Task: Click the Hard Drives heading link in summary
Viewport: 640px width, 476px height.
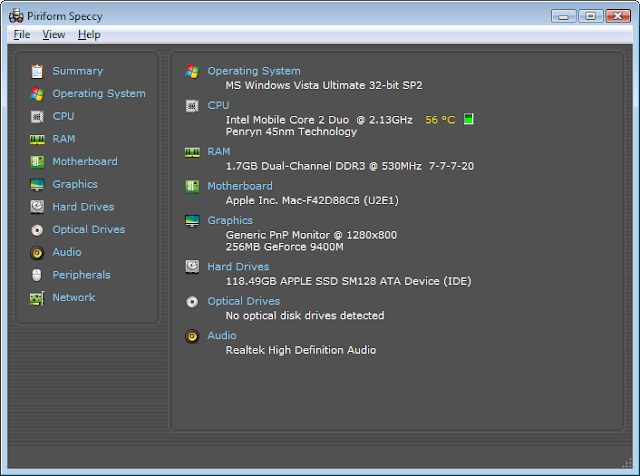Action: pyautogui.click(x=238, y=267)
